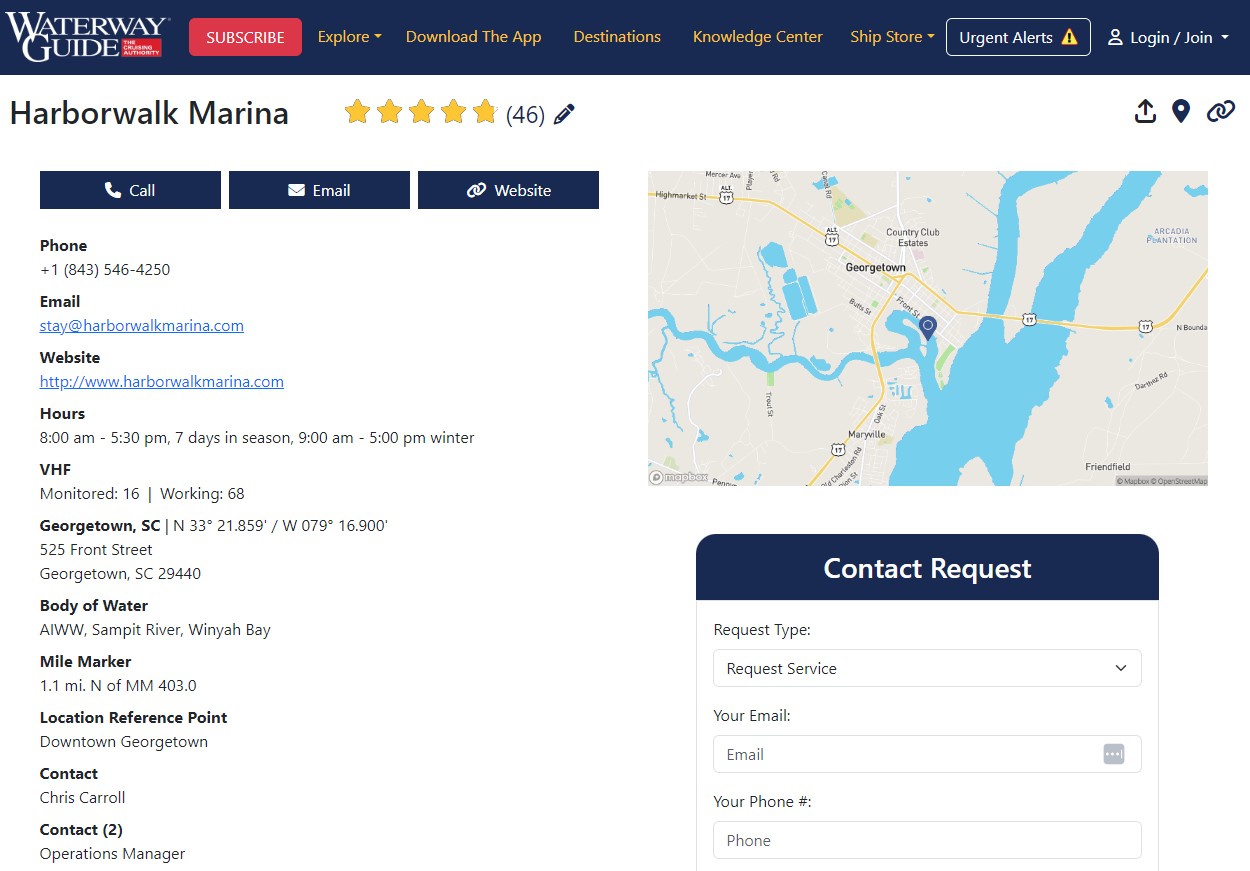Screen dimensions: 1250x871
Task: Click the marina marker on the map
Action: [x=927, y=327]
